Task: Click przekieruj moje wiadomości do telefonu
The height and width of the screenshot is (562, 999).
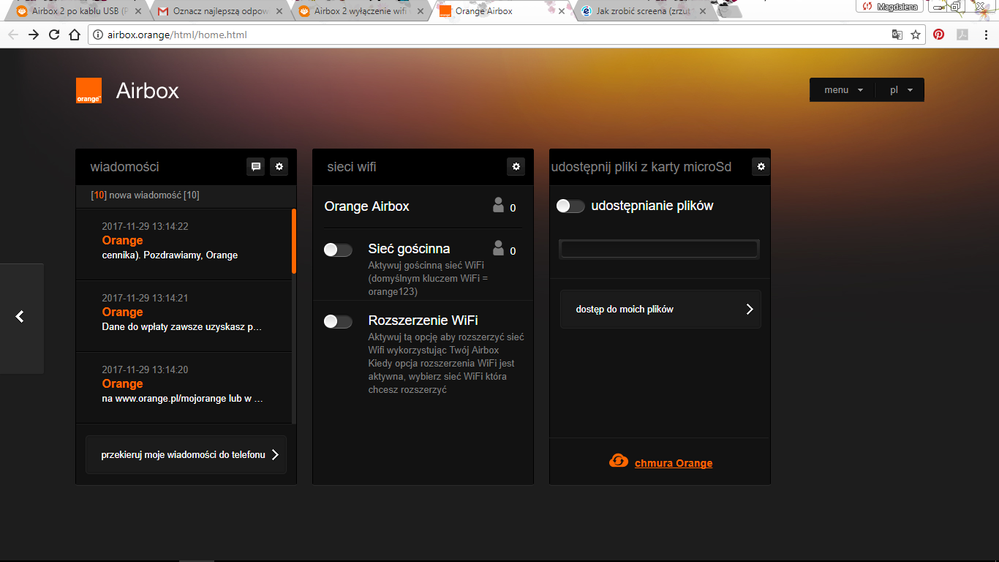Action: tap(186, 455)
